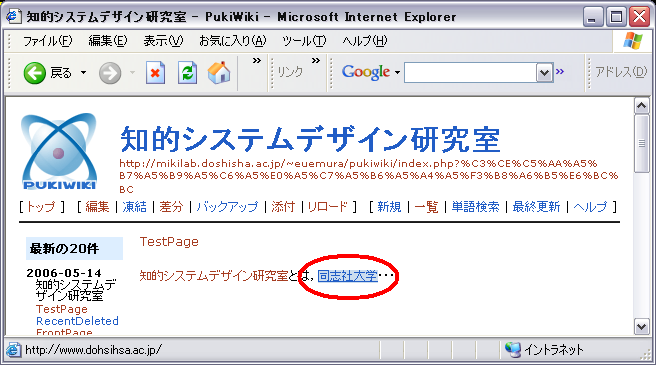This screenshot has width=656, height=366.
Task: Click the Windows flag logo
Action: click(x=632, y=41)
